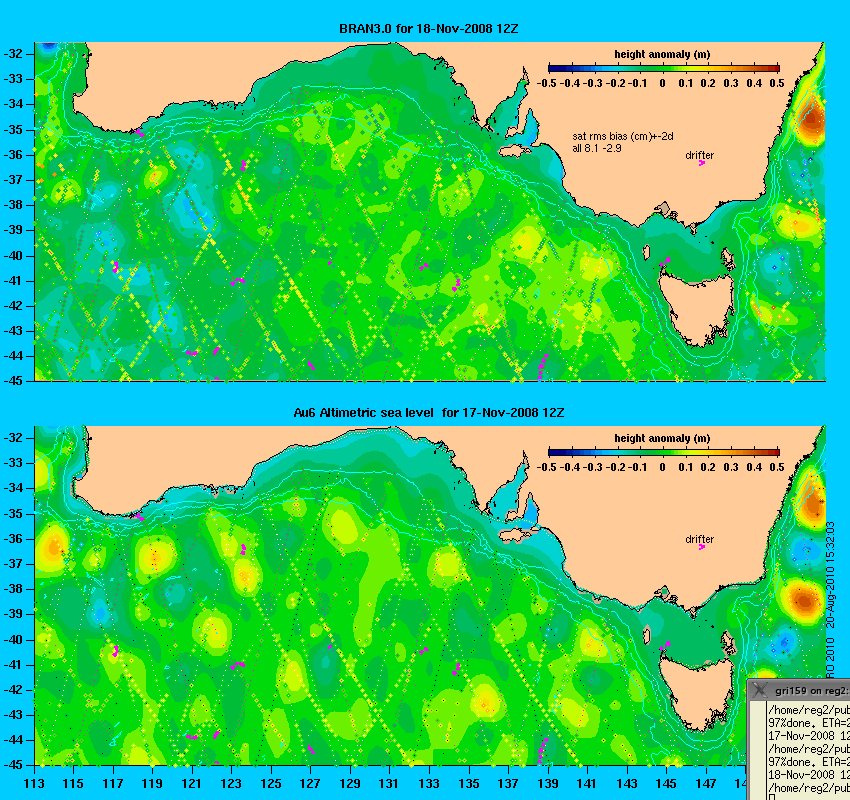850x800 pixels.
Task: Click the '0' color bar label in the BRAN3.0 panel
Action: [x=662, y=83]
